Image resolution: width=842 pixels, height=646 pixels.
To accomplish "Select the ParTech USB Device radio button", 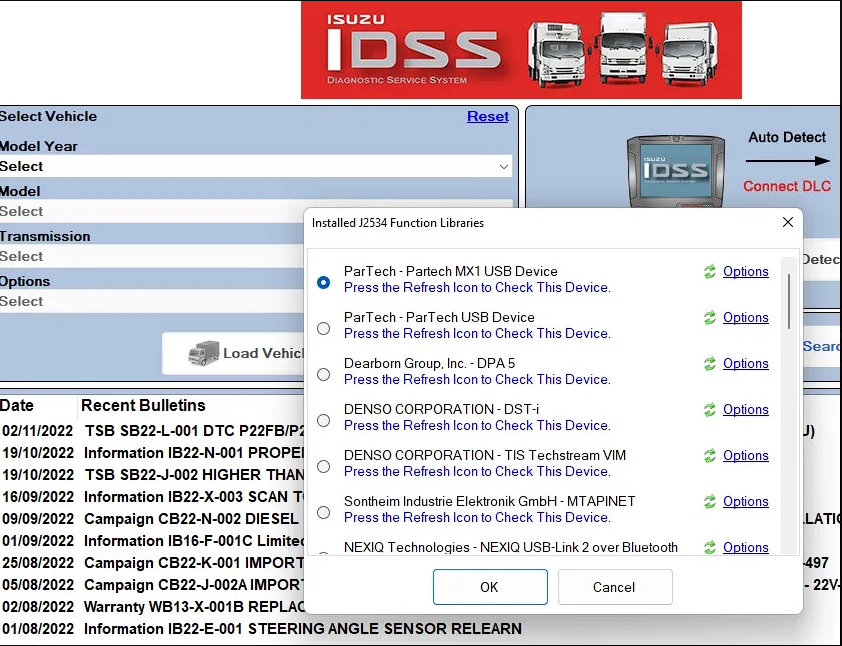I will [x=323, y=328].
